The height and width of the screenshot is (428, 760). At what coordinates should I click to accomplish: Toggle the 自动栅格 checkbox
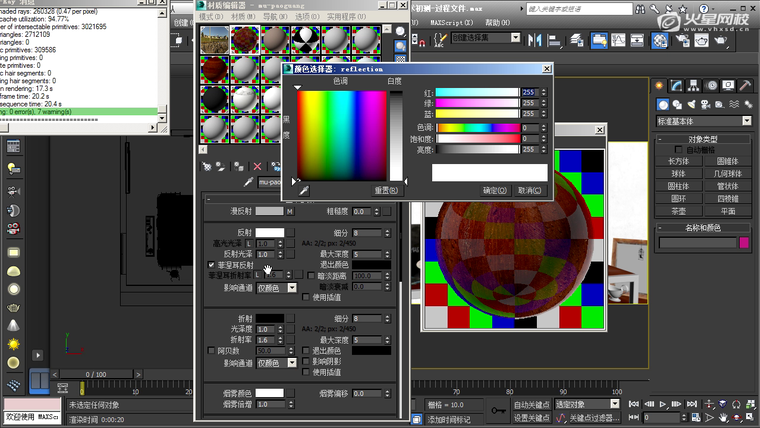coord(679,149)
